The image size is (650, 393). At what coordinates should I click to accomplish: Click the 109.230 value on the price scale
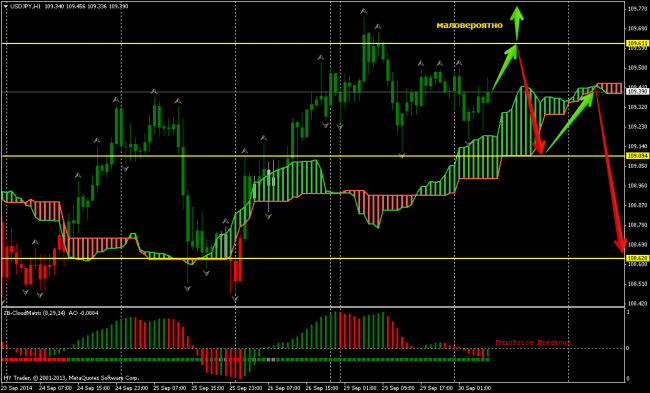[638, 126]
